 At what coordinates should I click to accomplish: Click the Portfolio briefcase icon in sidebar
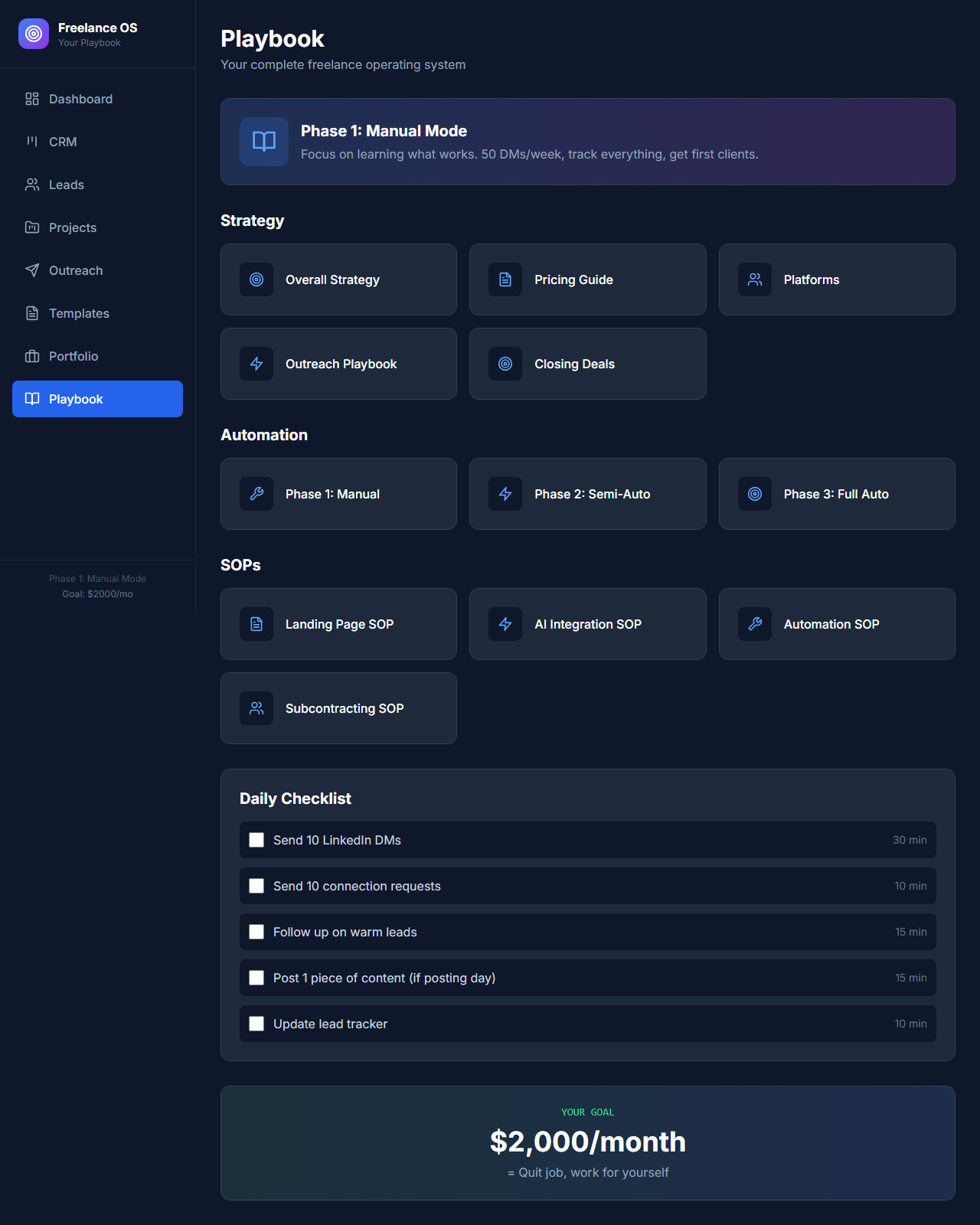pos(32,356)
